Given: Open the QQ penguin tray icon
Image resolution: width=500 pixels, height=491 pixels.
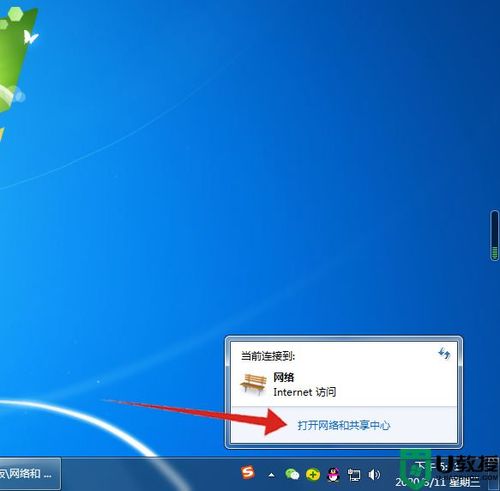Looking at the screenshot, I should click(x=333, y=475).
